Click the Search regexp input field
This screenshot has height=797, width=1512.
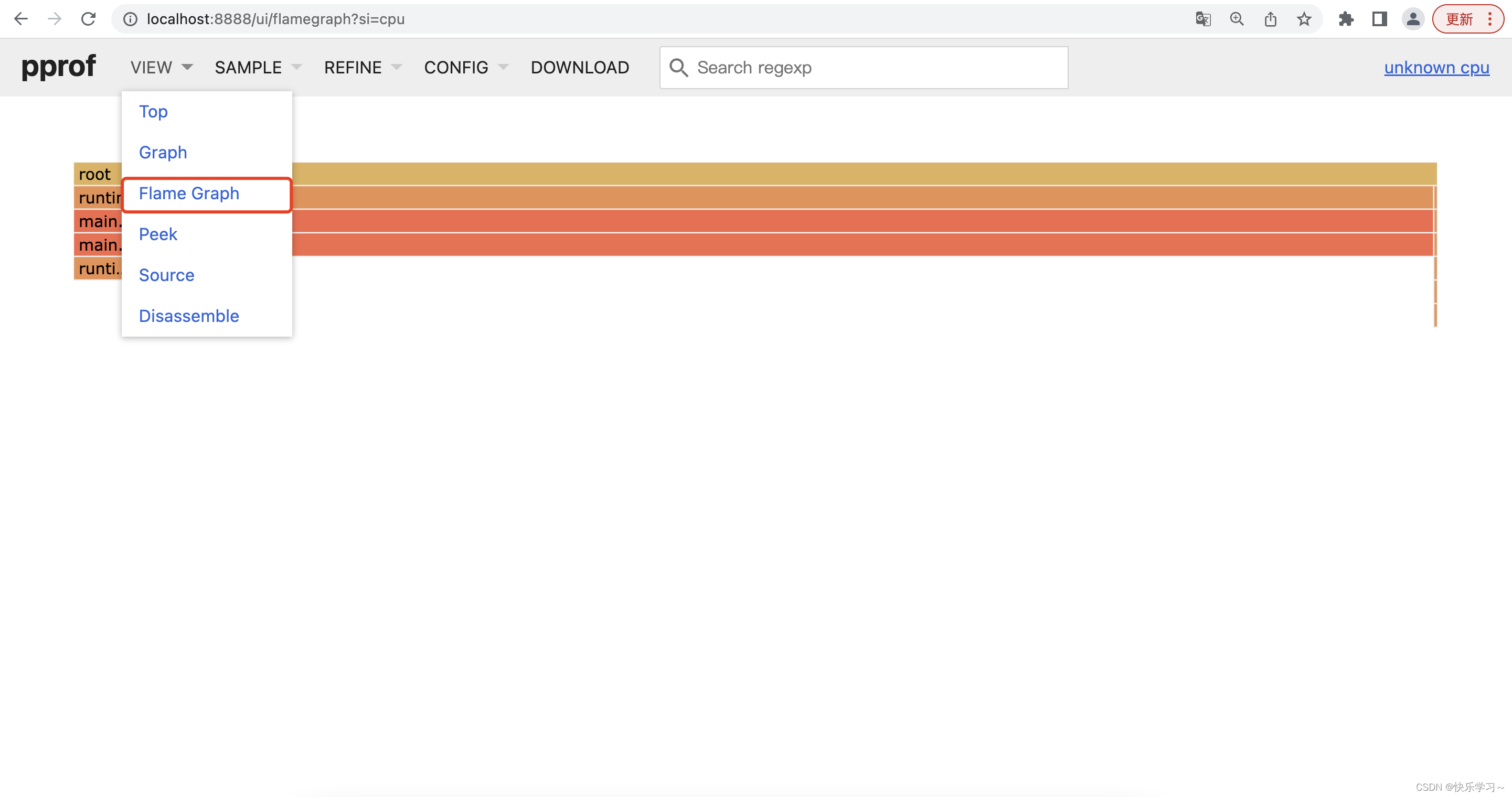[865, 67]
